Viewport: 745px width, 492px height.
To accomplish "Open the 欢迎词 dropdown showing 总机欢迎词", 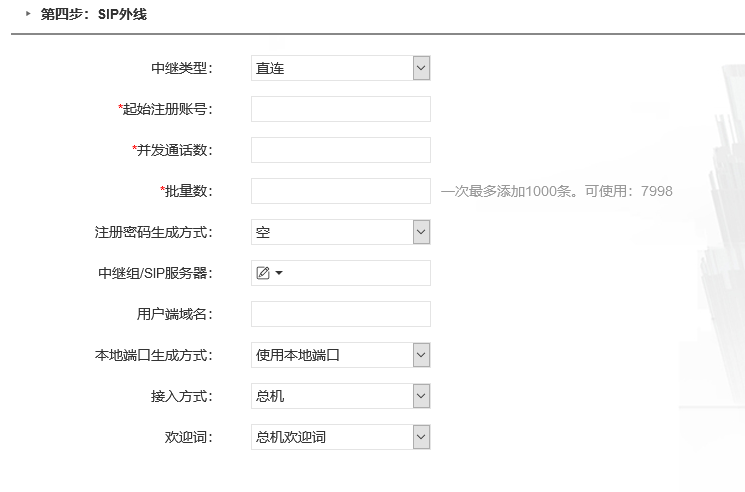I will (341, 437).
